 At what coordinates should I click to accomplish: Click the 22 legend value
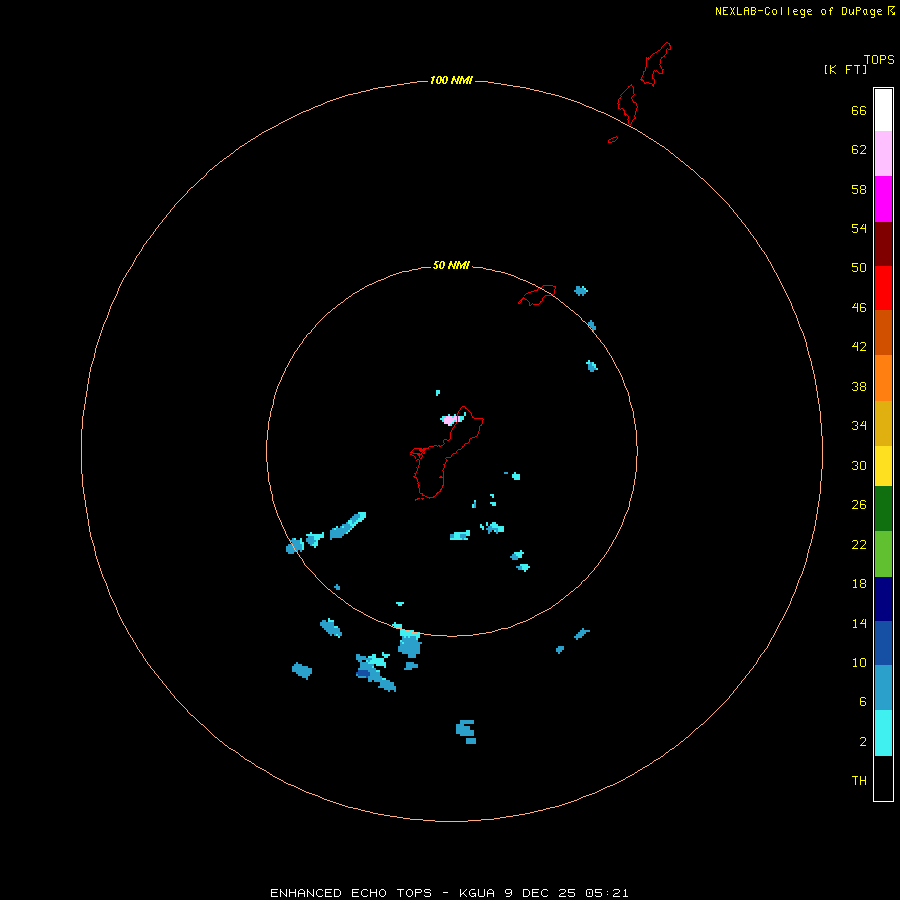click(859, 544)
